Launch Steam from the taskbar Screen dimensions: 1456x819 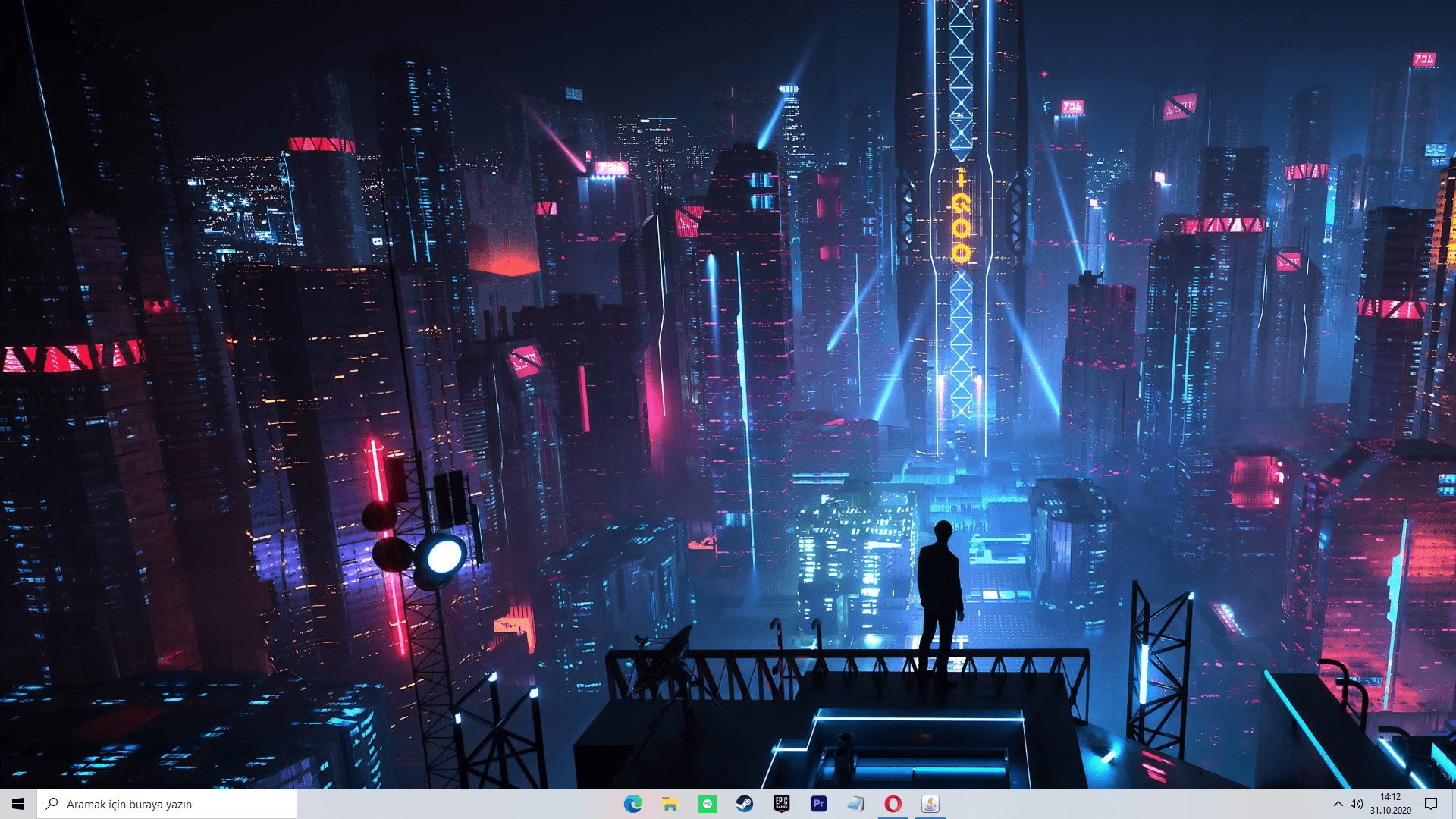click(x=744, y=804)
